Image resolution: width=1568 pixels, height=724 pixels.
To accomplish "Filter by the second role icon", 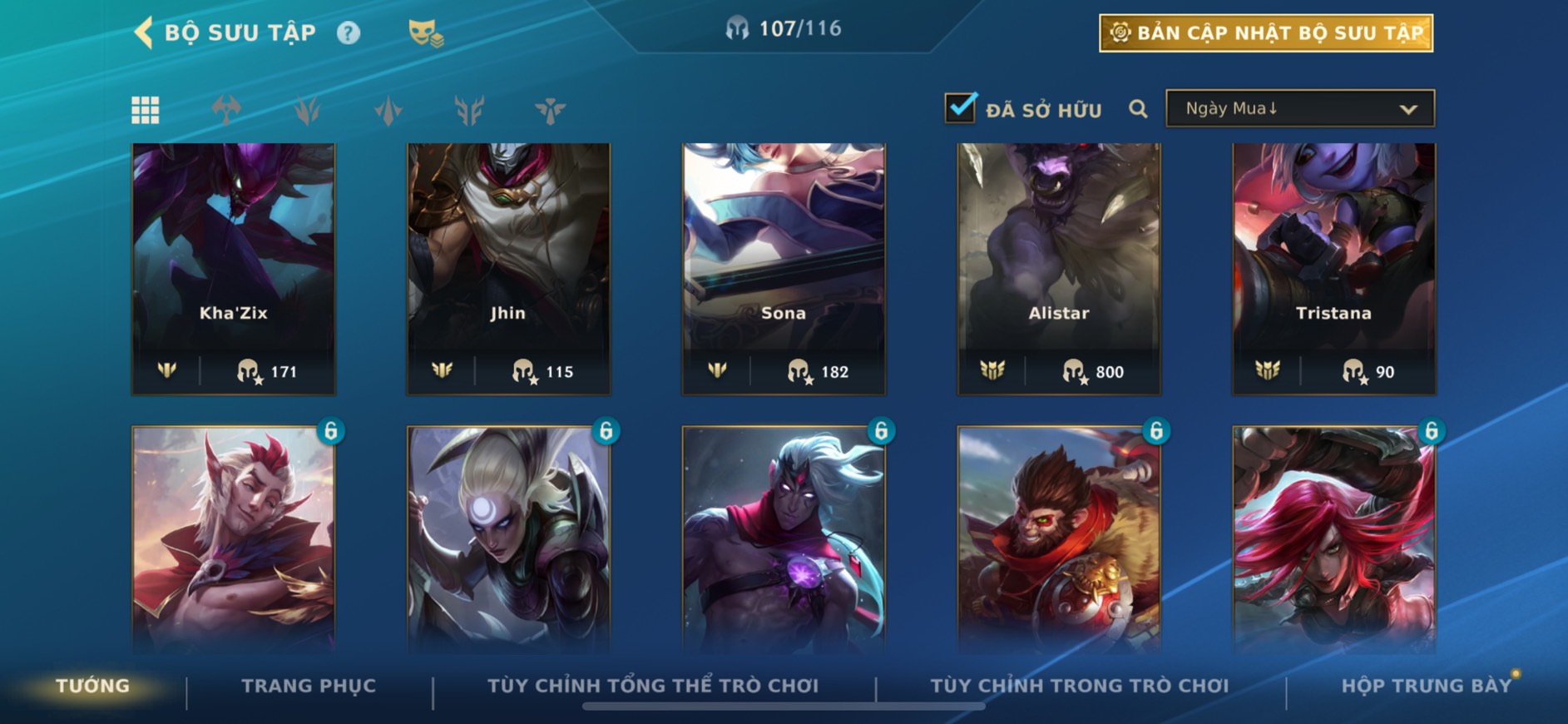I will click(x=307, y=110).
